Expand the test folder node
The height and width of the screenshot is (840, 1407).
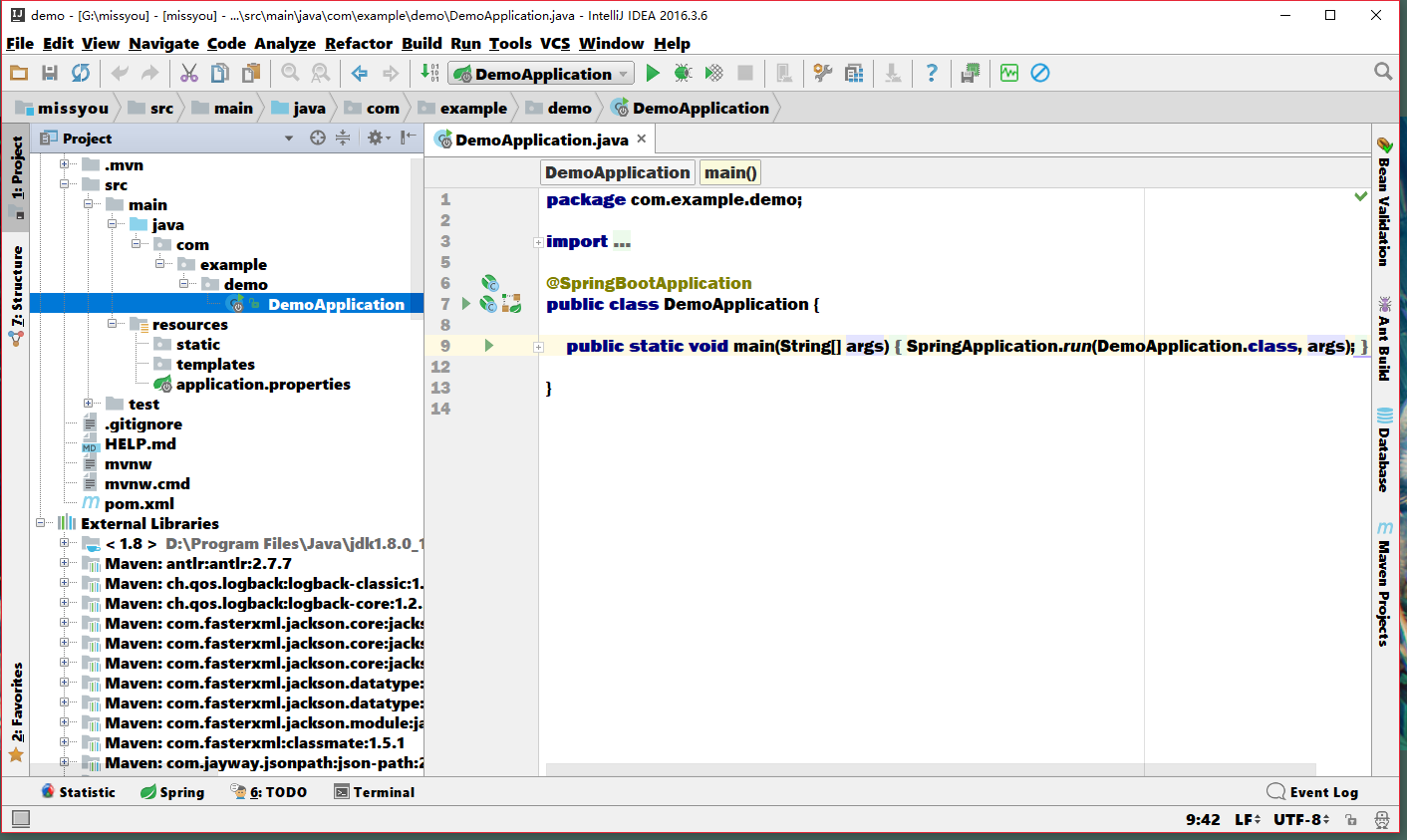point(89,404)
